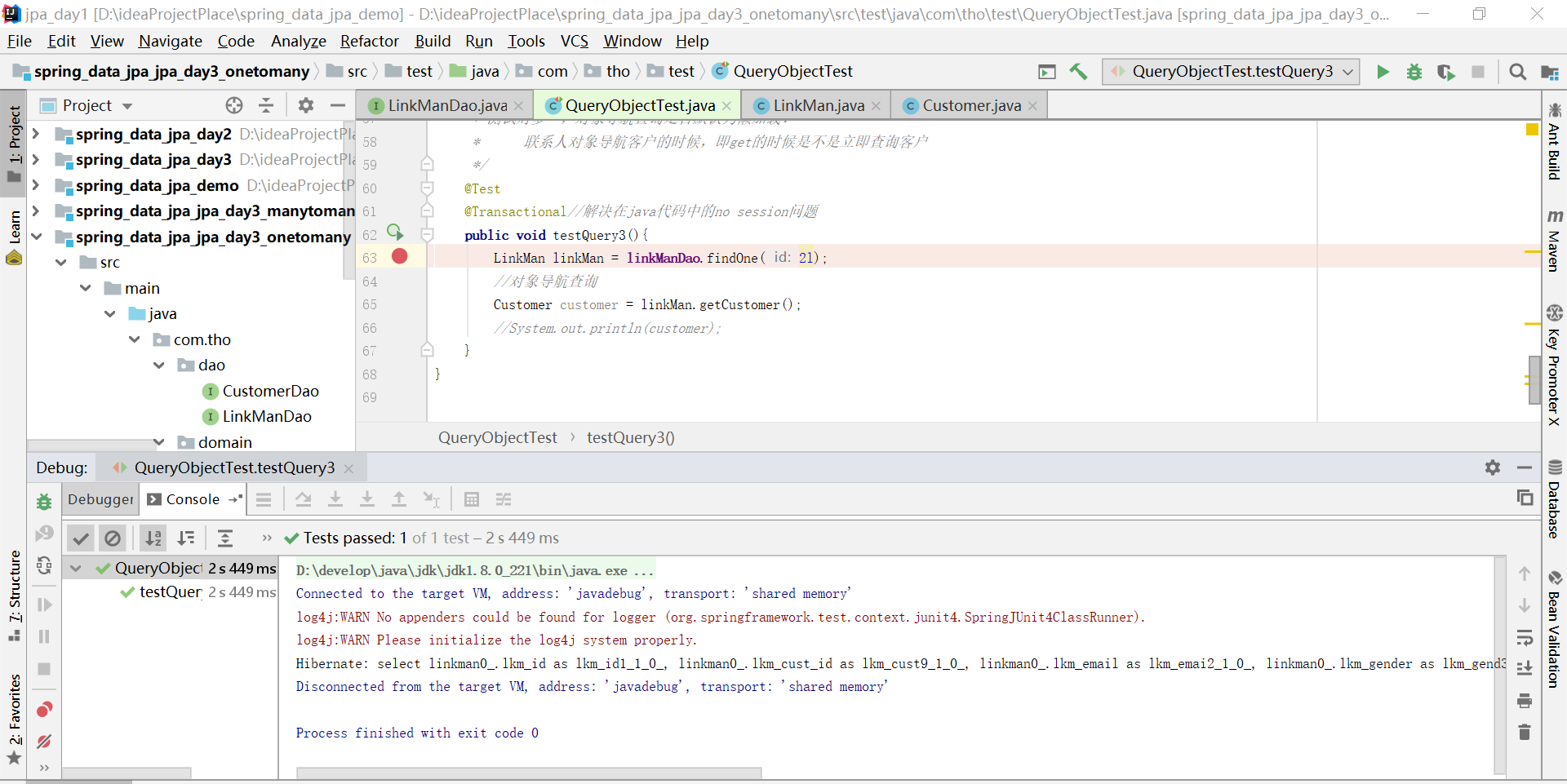Open the Favorites tool window
Viewport: 1567px width, 784px height.
click(15, 719)
